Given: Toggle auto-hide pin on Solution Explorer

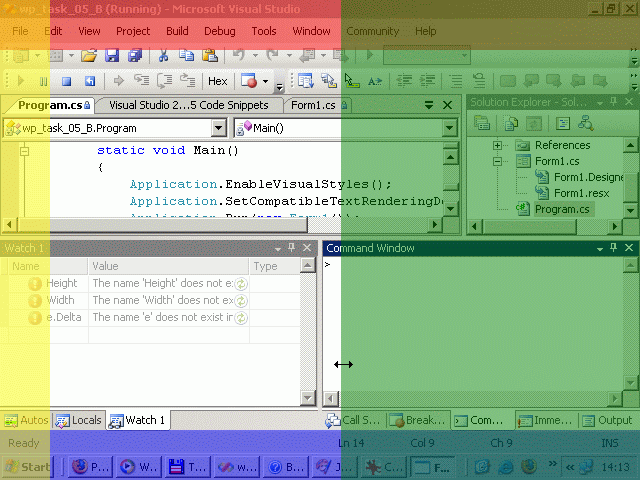Looking at the screenshot, I should pos(613,101).
